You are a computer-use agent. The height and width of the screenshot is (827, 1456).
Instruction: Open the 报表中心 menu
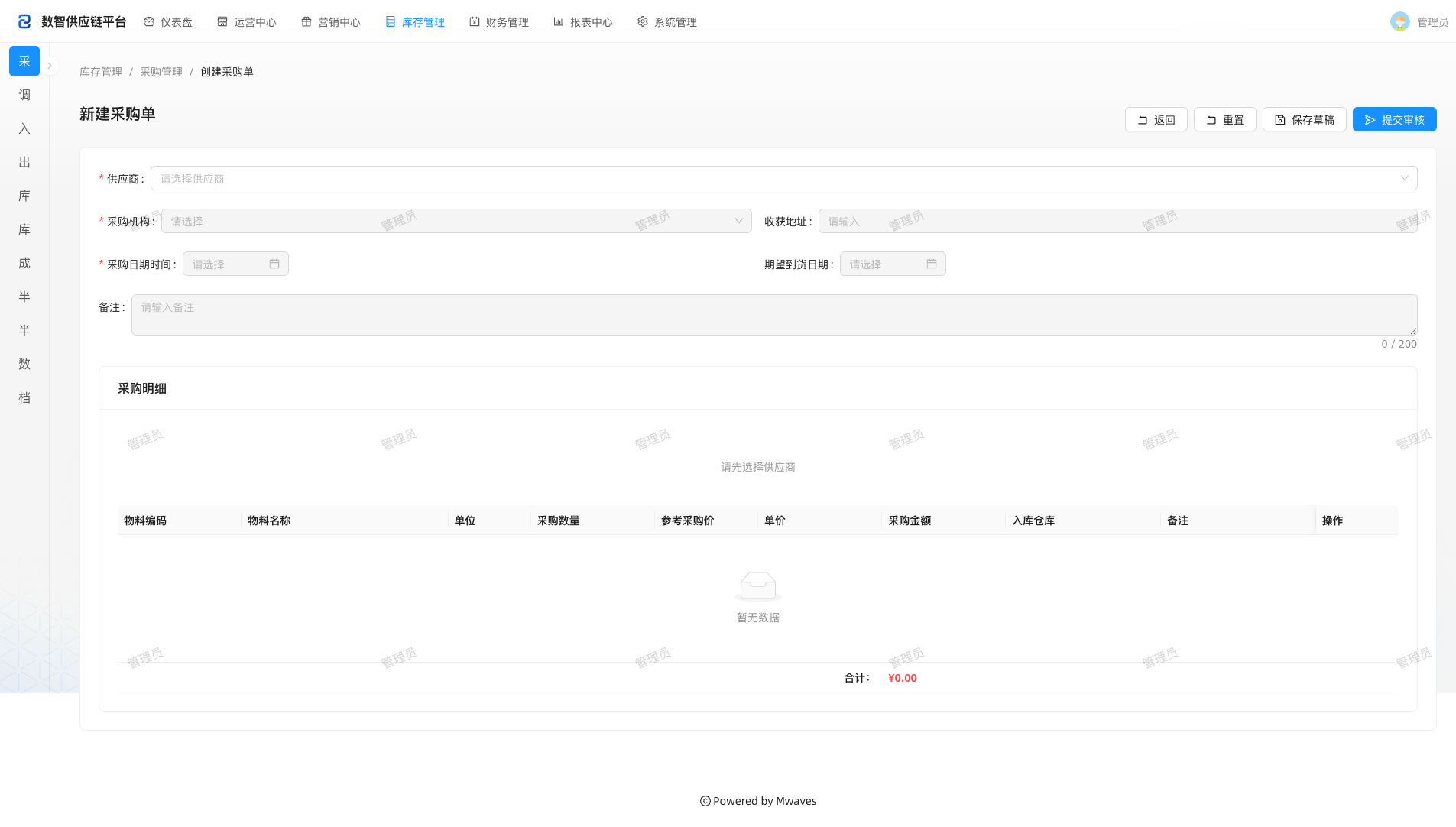[x=583, y=22]
